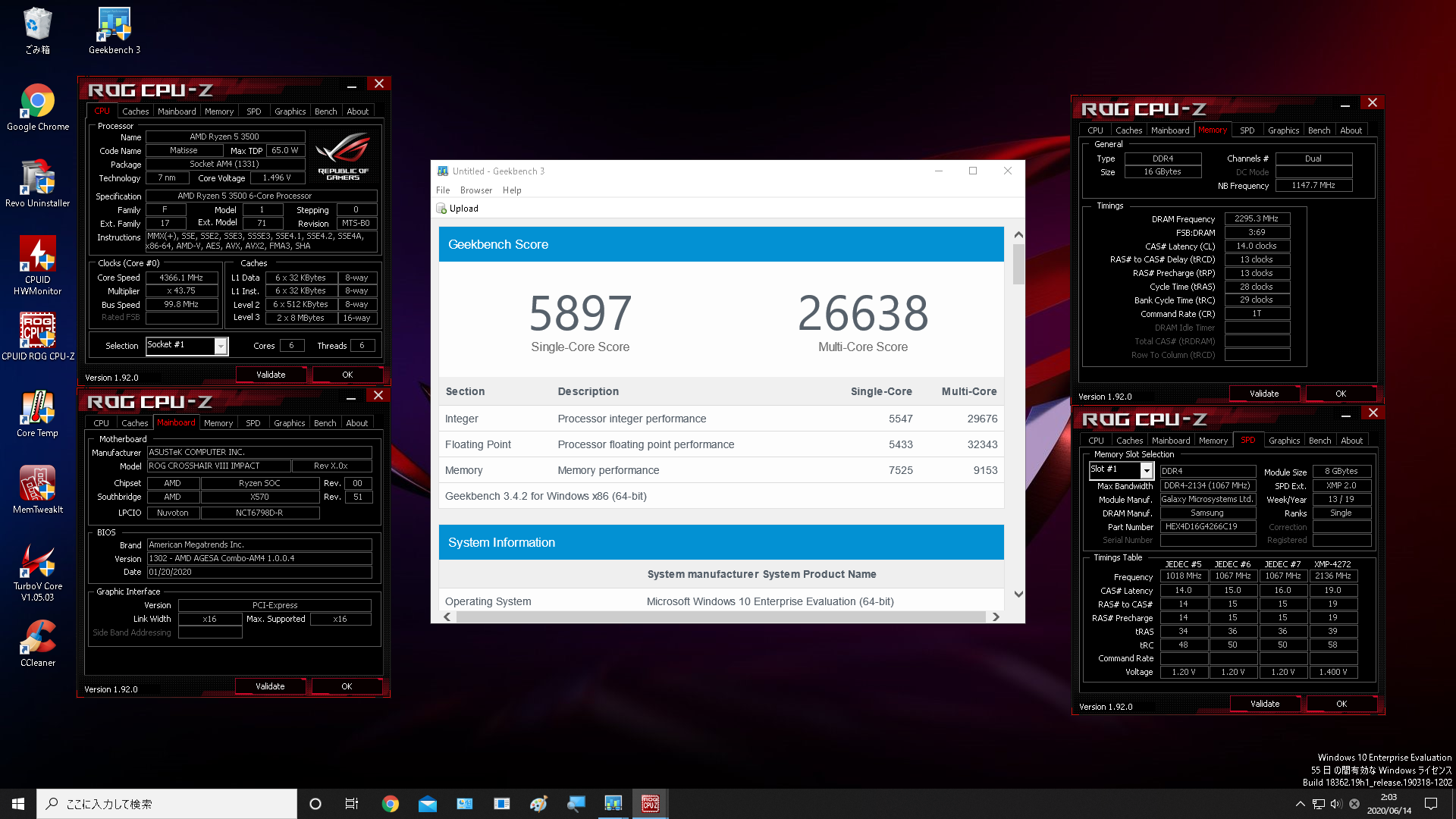Click the Geekbench 3 window title icon

pyautogui.click(x=443, y=171)
